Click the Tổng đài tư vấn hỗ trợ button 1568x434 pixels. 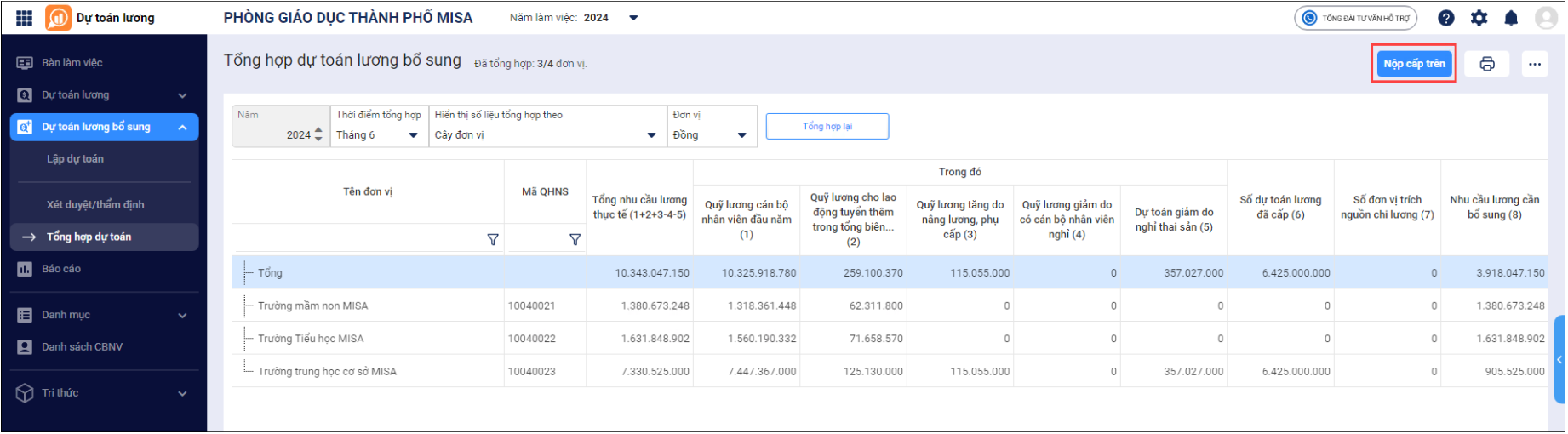coord(1356,18)
